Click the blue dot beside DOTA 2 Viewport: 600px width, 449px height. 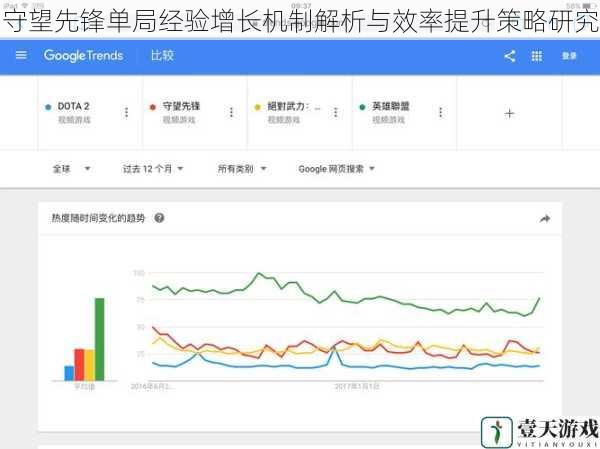click(x=48, y=107)
